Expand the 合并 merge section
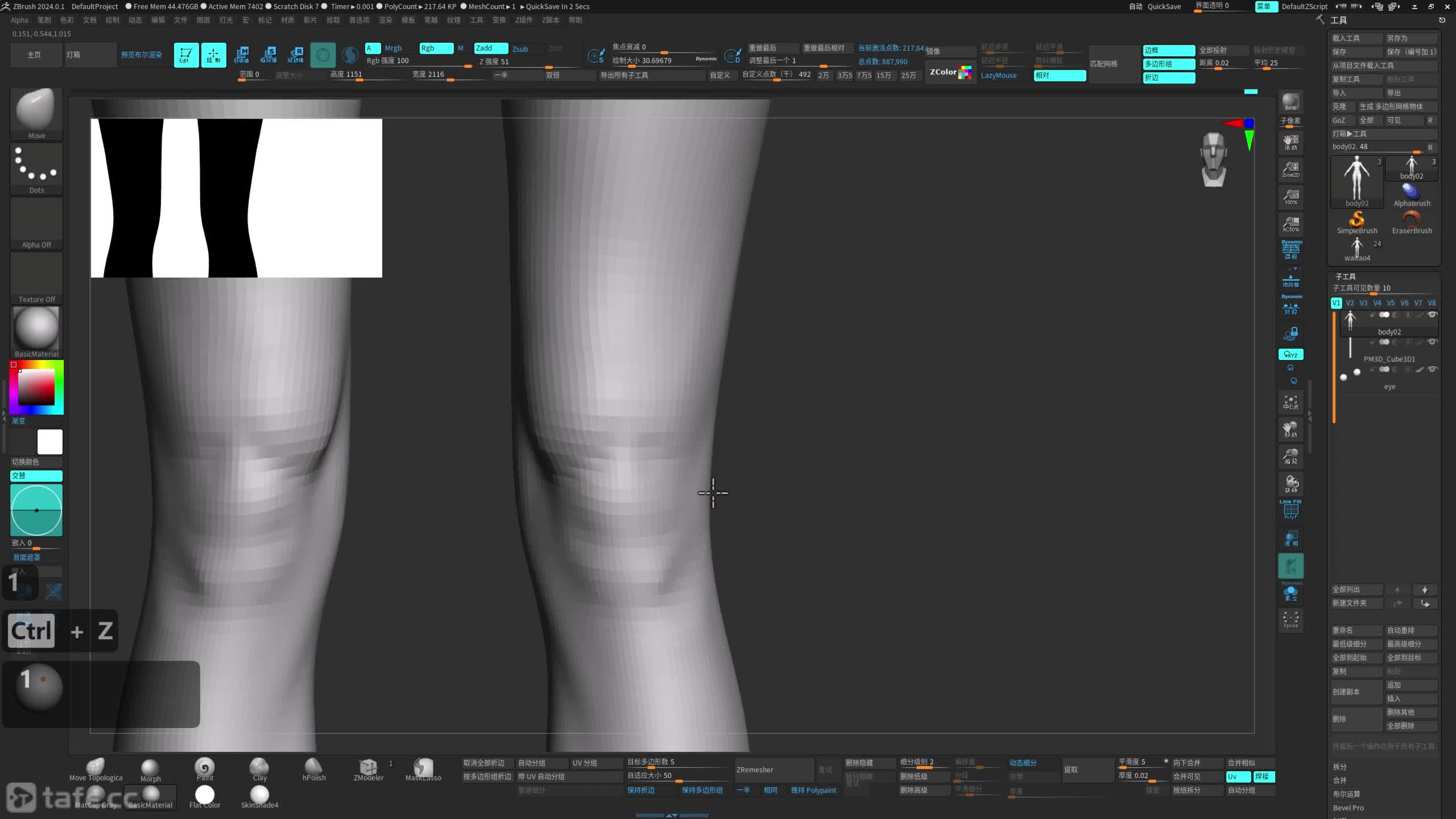 [1339, 780]
